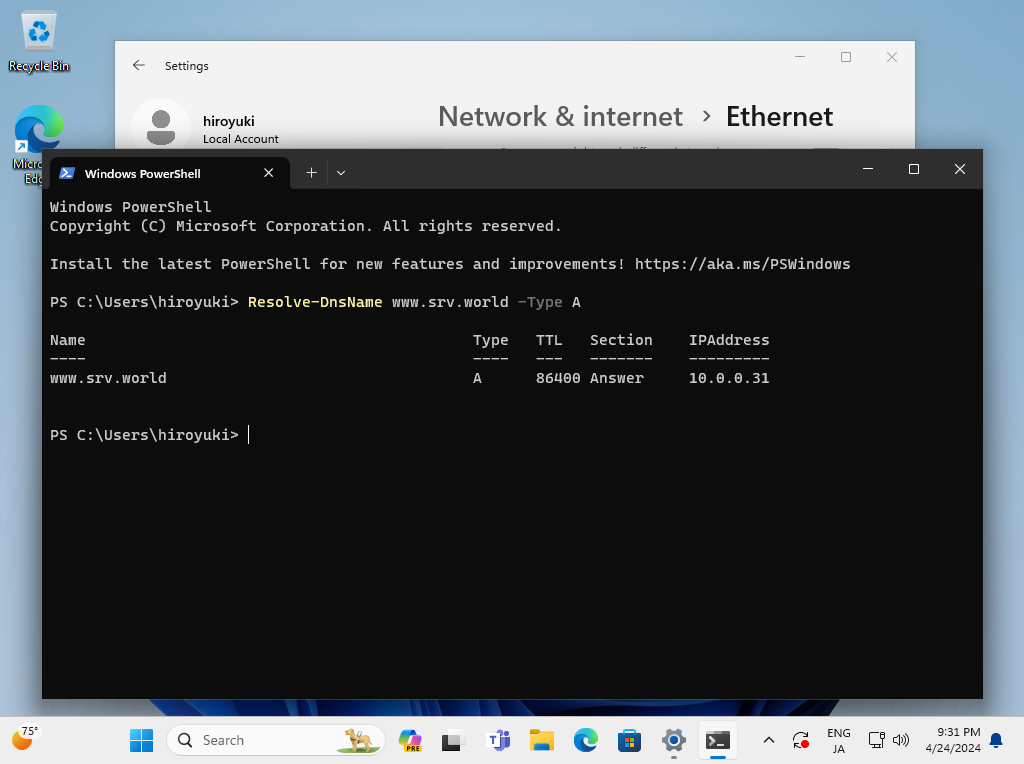Open Task View on the taskbar
The width and height of the screenshot is (1024, 764).
(454, 740)
